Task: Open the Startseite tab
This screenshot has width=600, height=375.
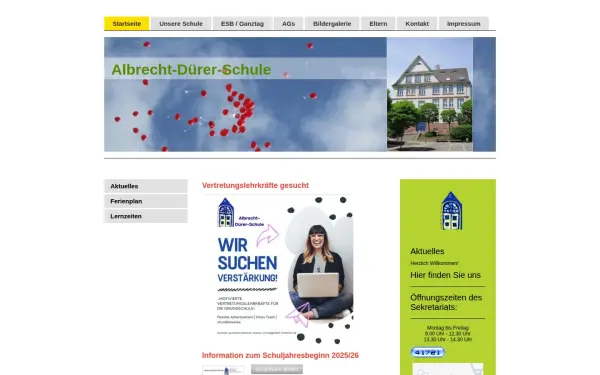Action: tap(127, 23)
